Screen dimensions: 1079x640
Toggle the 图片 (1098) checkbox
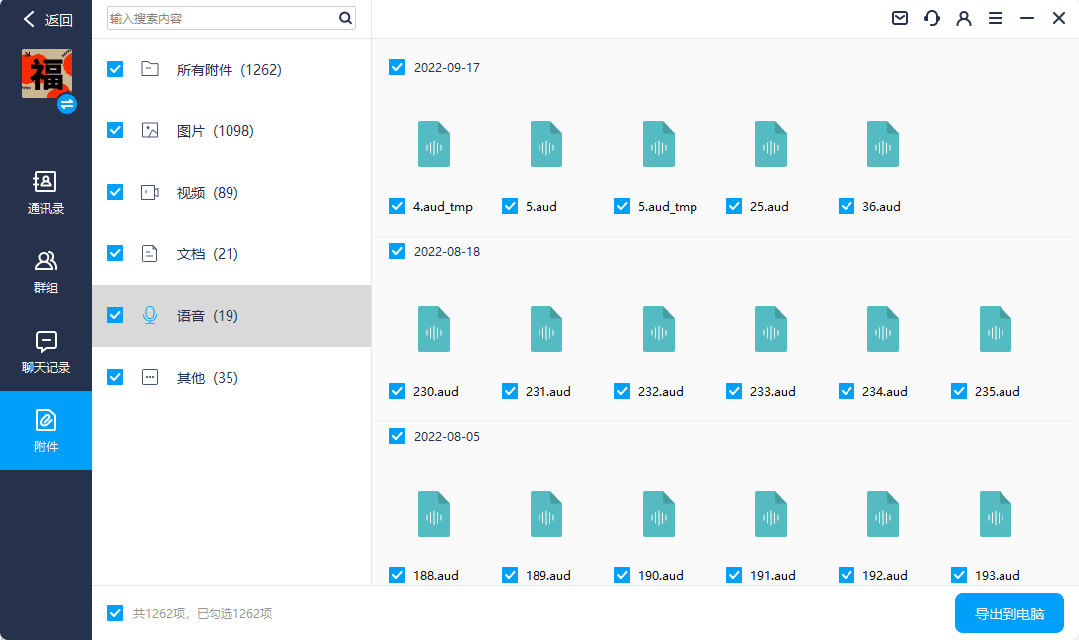pyautogui.click(x=115, y=130)
